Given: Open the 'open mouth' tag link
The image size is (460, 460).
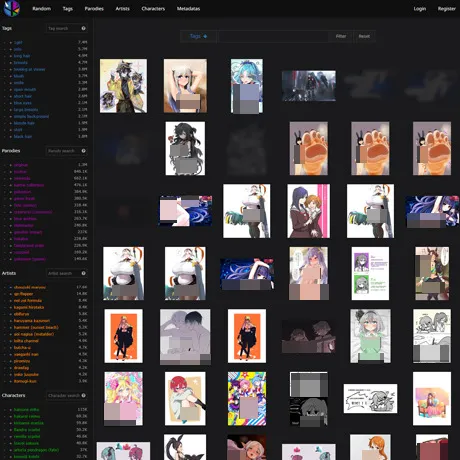Looking at the screenshot, I should [25, 89].
